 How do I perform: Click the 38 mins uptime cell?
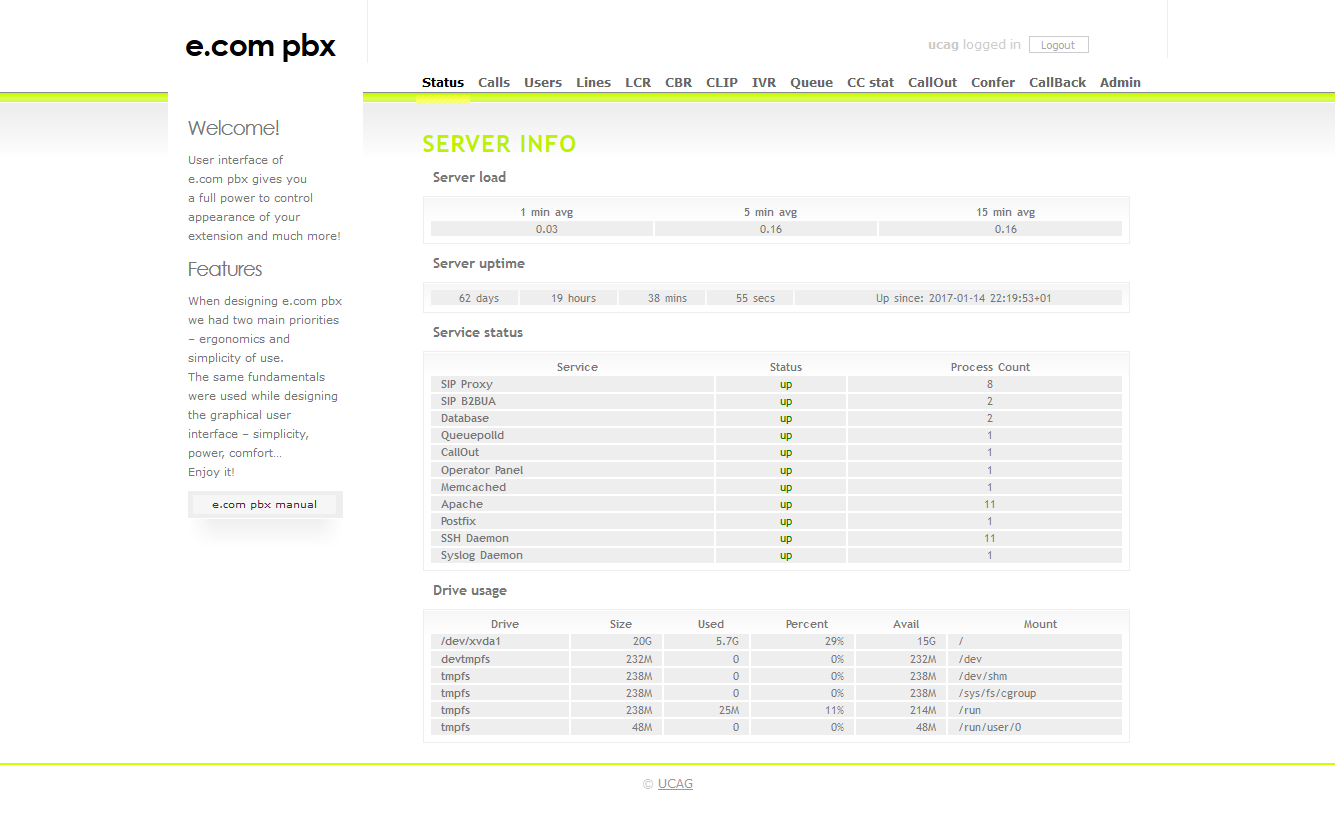(662, 298)
